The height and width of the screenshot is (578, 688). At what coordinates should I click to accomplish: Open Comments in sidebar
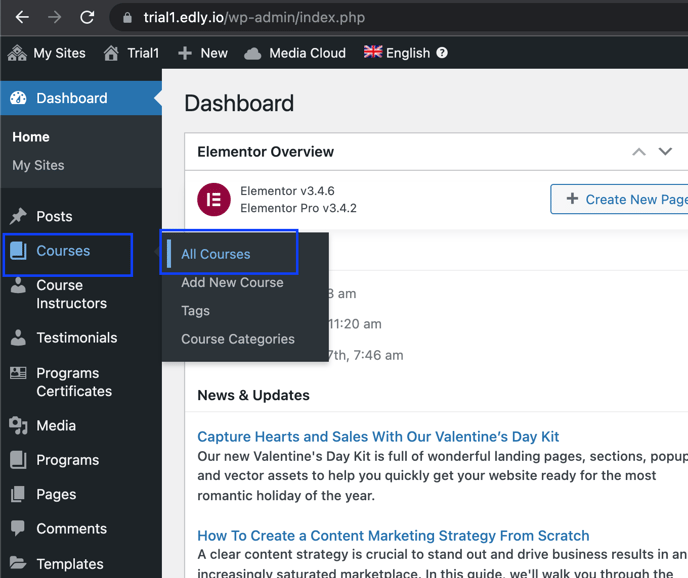(x=72, y=528)
